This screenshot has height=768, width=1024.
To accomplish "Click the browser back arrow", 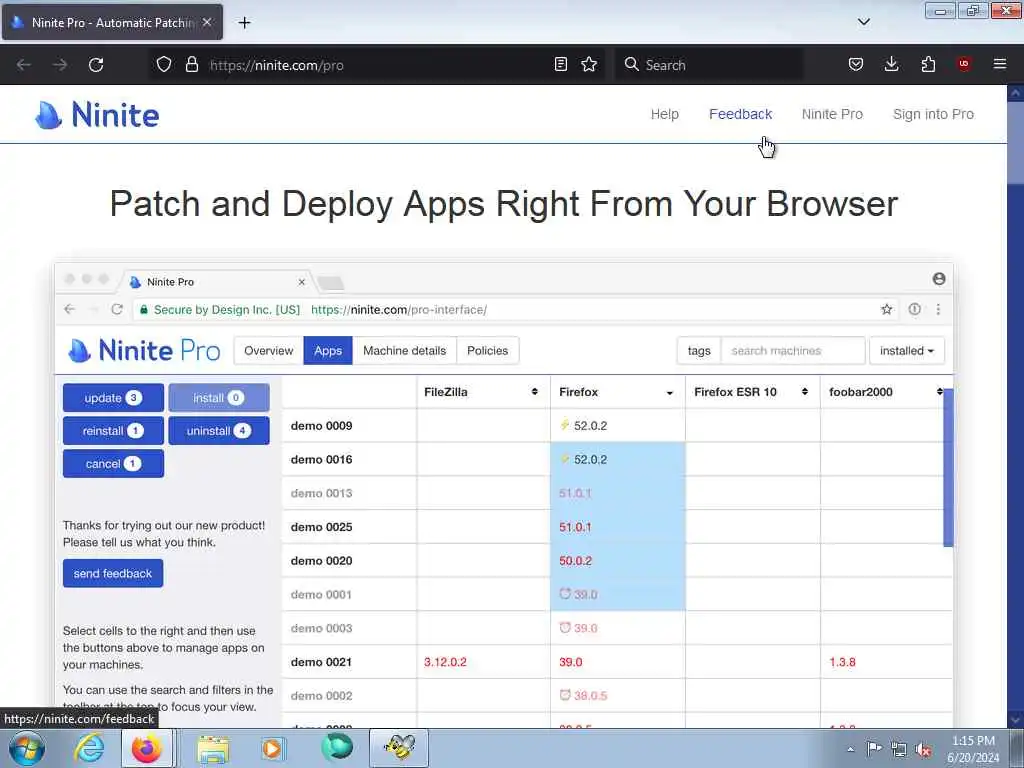I will click(x=24, y=65).
